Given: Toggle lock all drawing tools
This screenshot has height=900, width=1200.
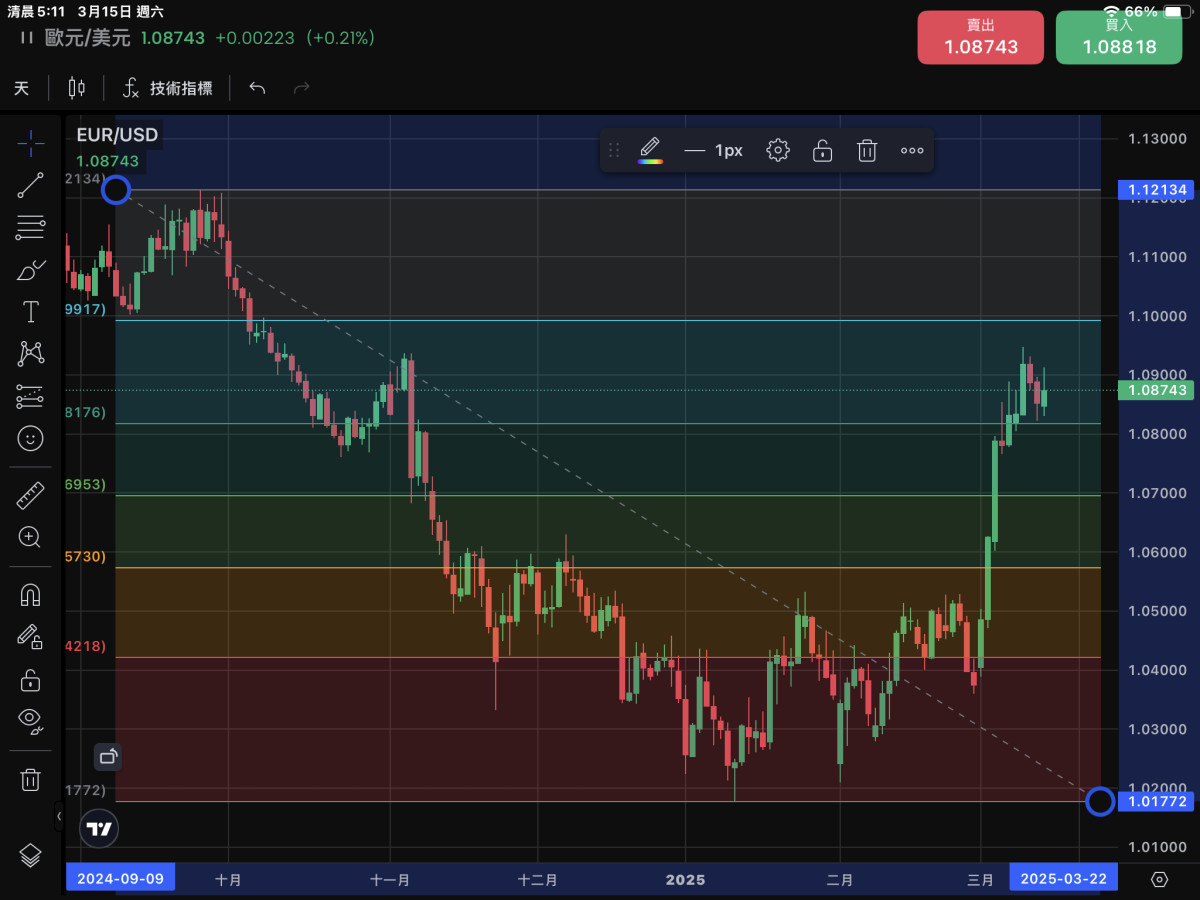Looking at the screenshot, I should pyautogui.click(x=30, y=681).
